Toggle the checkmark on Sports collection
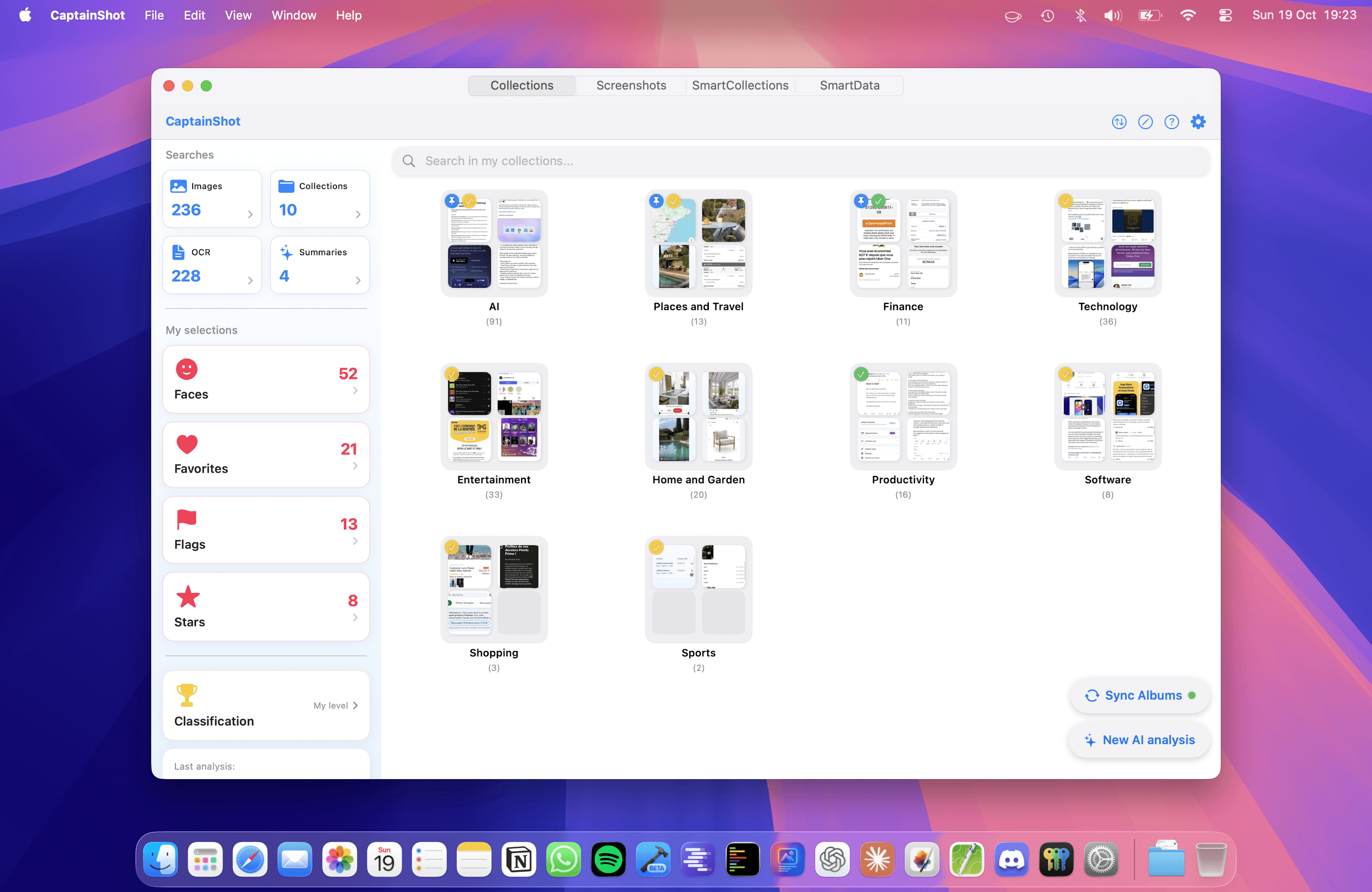 pos(656,547)
